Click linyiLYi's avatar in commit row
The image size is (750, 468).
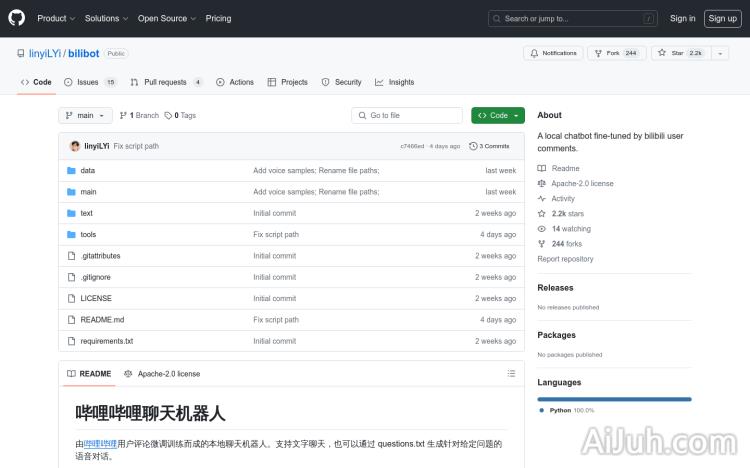75,146
